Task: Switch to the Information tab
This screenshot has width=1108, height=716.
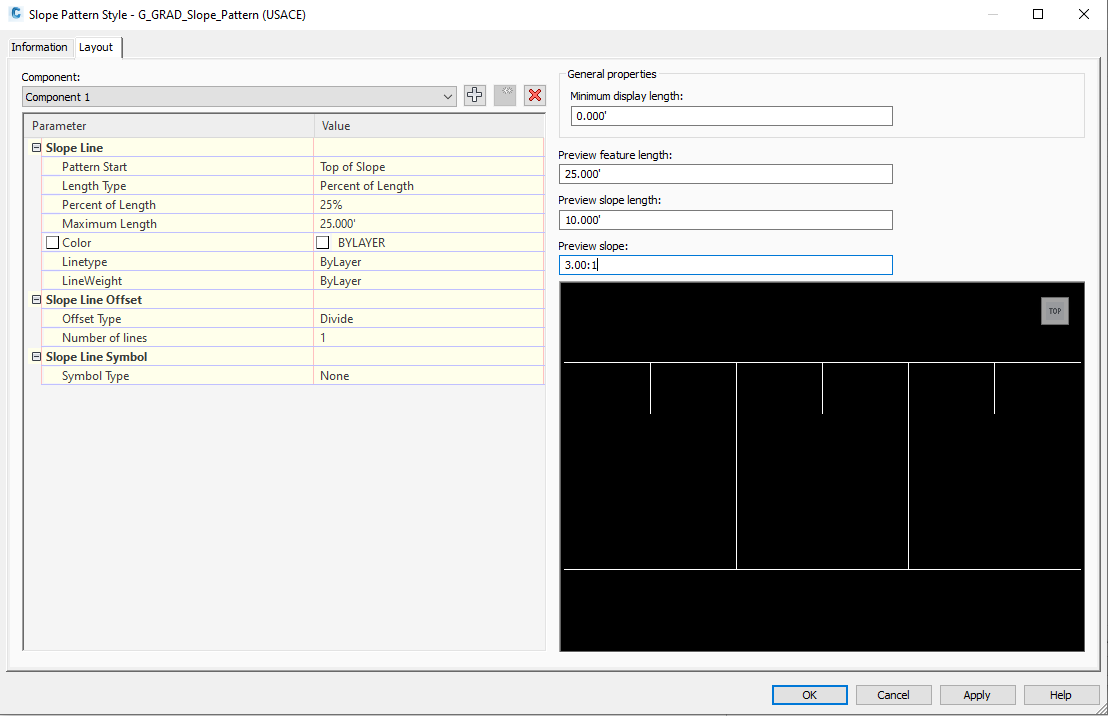Action: click(40, 47)
